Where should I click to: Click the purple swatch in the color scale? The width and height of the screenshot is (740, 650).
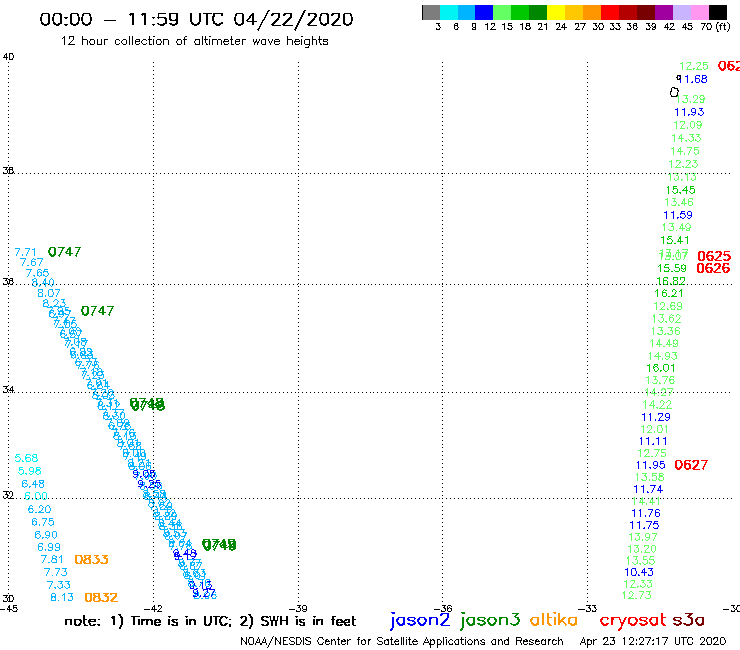[664, 13]
